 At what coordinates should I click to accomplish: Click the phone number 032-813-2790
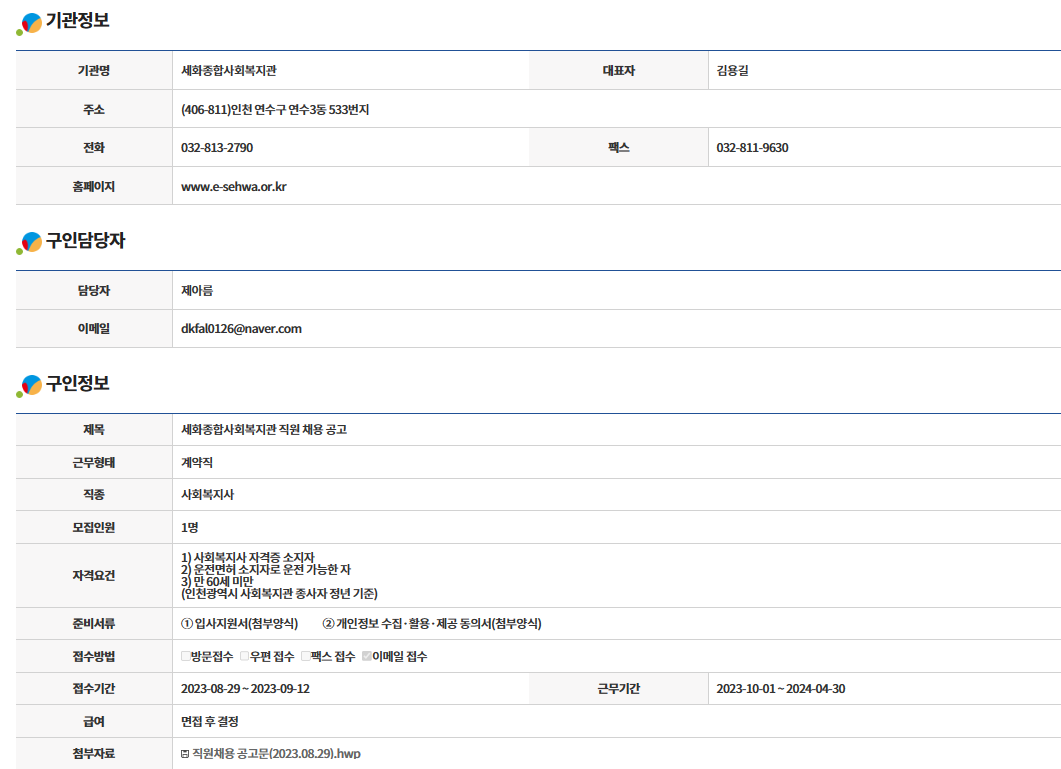coord(217,148)
